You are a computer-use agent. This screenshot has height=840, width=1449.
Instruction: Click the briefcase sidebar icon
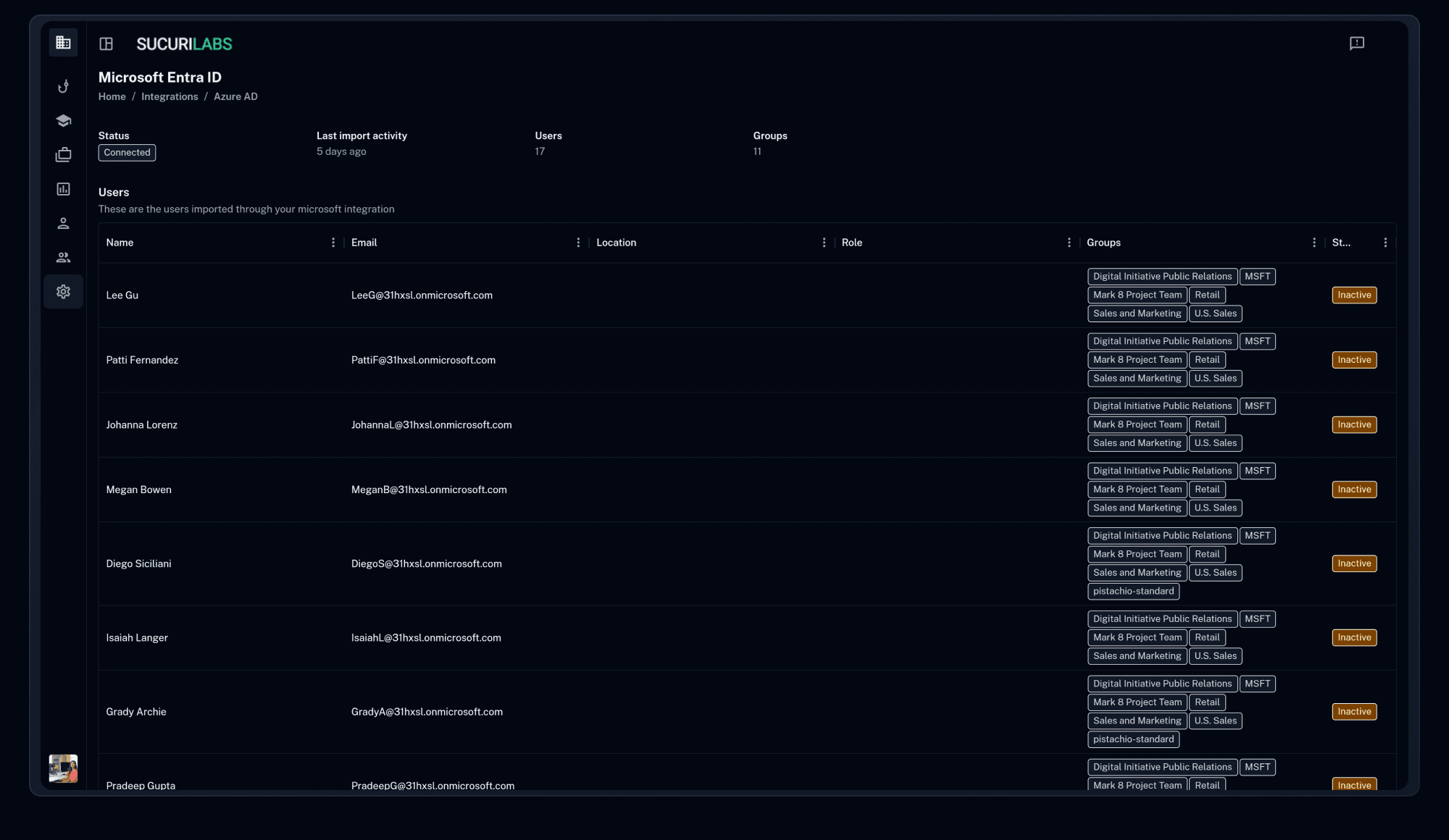pyautogui.click(x=63, y=154)
